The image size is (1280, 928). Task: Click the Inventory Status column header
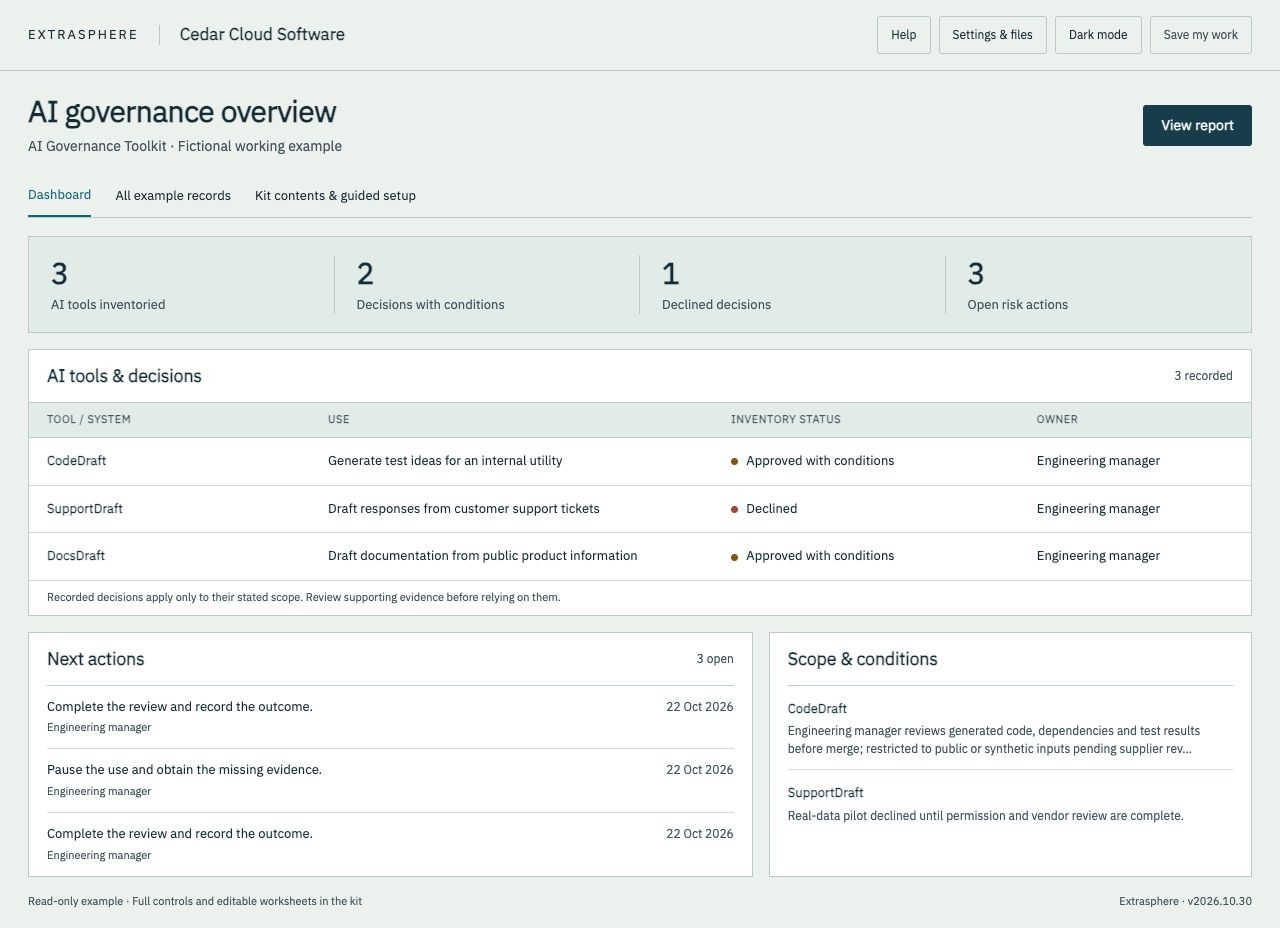pos(786,420)
